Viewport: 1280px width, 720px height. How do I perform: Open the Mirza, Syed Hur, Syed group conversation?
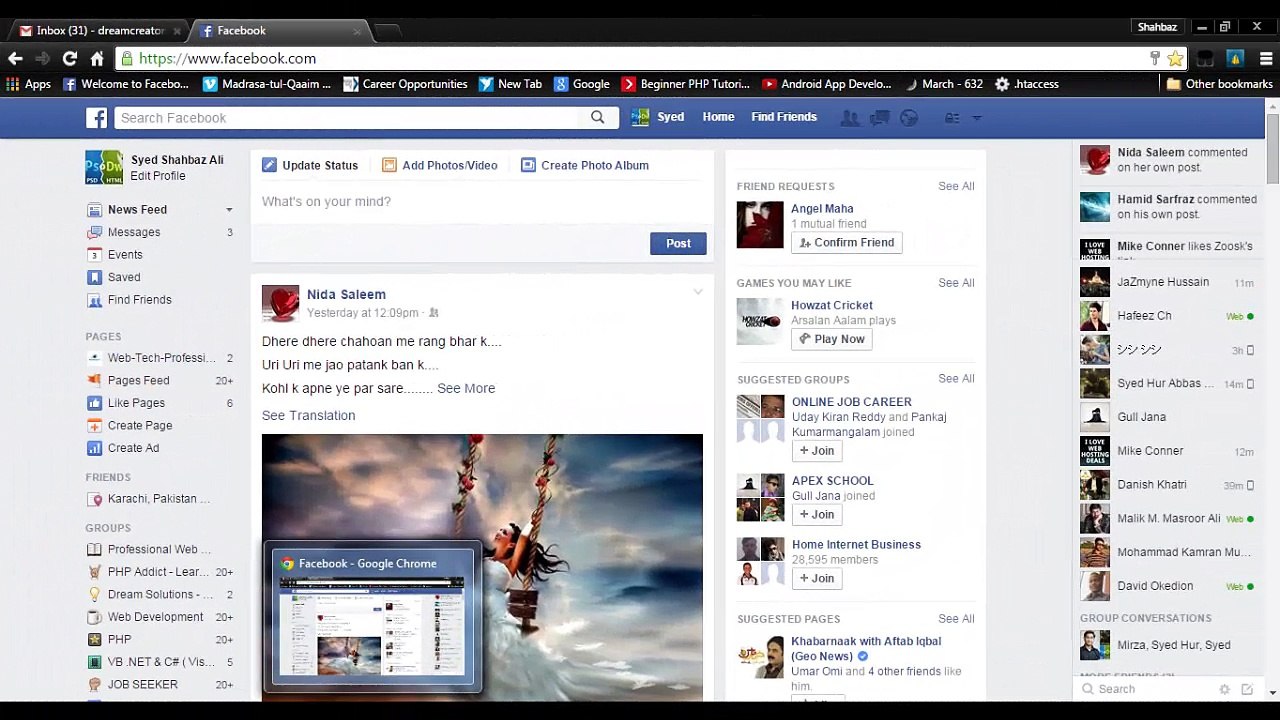(1167, 645)
